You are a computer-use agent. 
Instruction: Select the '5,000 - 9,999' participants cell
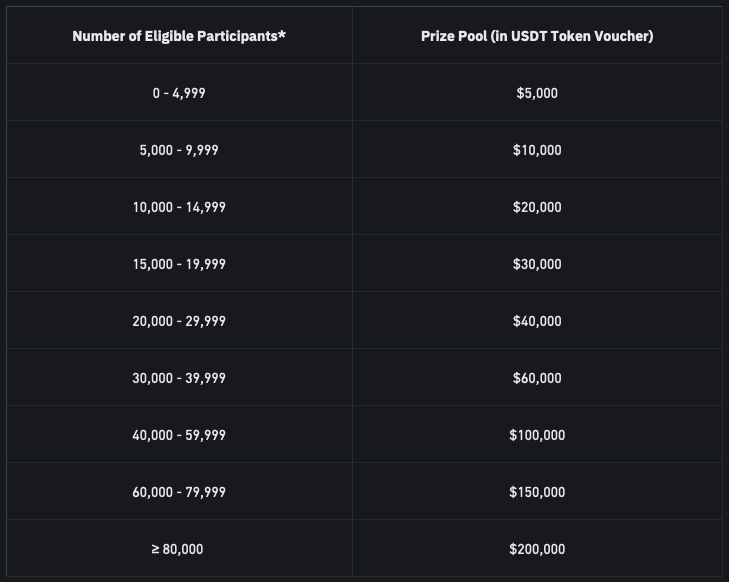point(179,150)
